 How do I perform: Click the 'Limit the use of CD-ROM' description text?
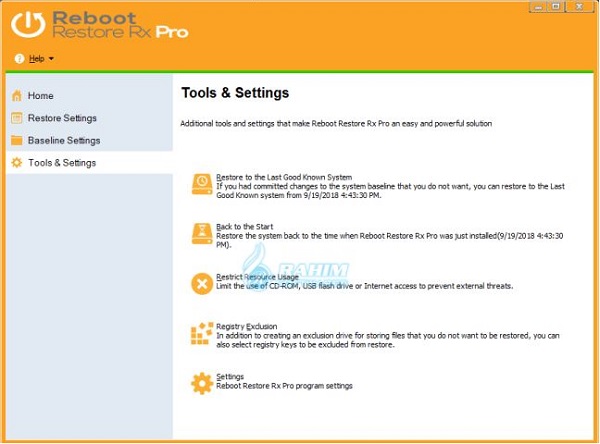[x=365, y=286]
